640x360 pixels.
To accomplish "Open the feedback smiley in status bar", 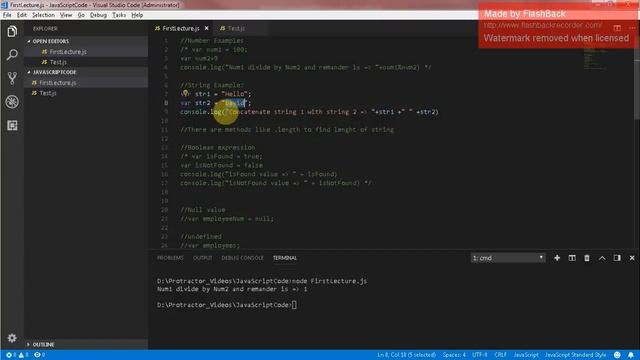I will [617, 355].
